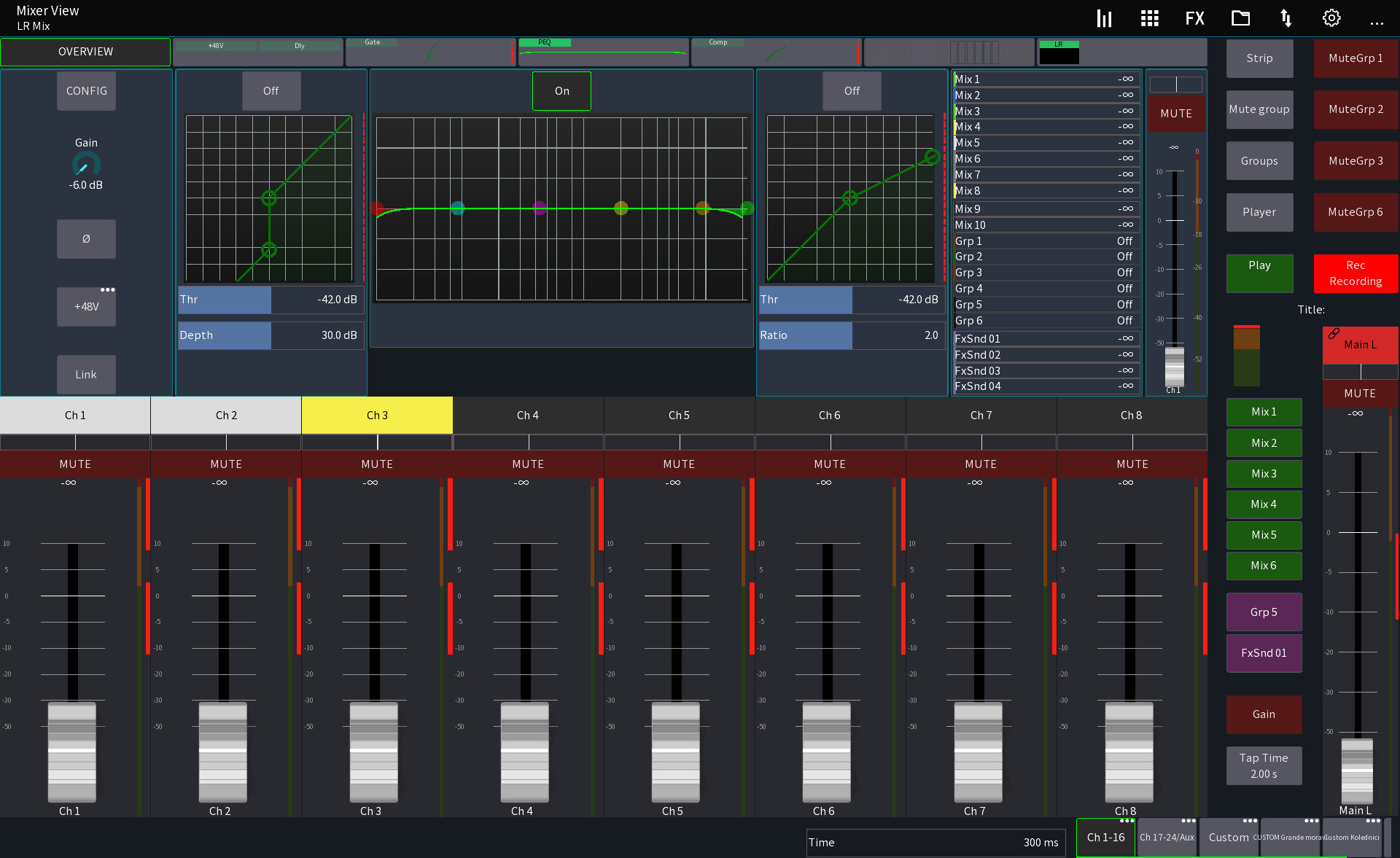Turn on the Gate with the Off button
The width and height of the screenshot is (1400, 858).
pyautogui.click(x=271, y=90)
